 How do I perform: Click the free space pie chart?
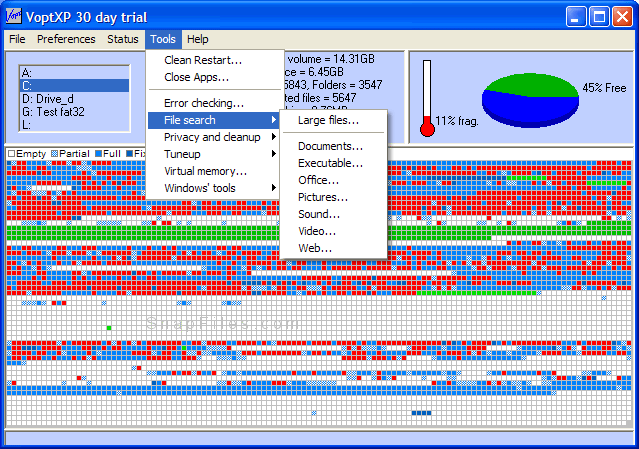(530, 100)
